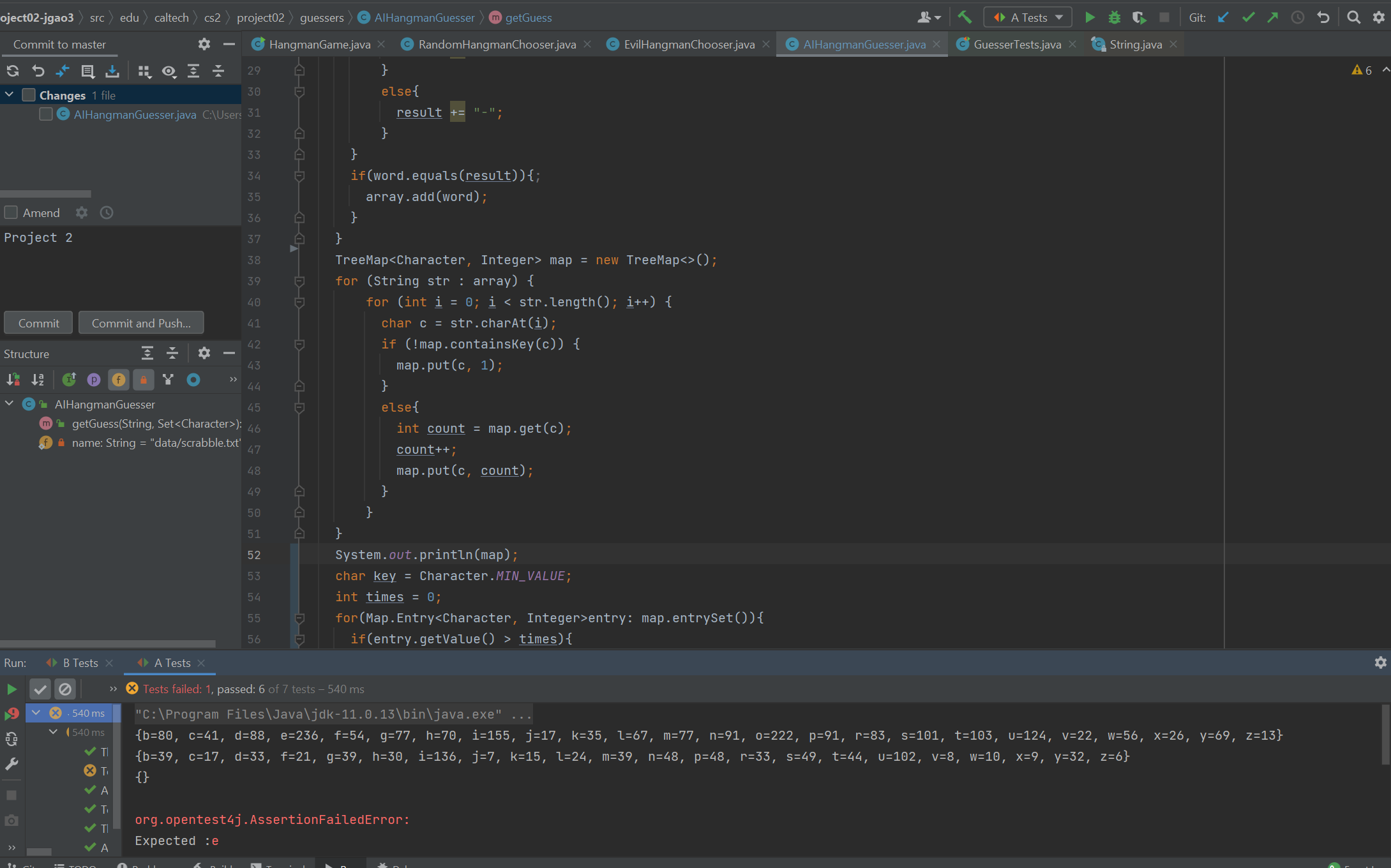Screen dimensions: 1391x868
Task: Collapse AIHangmanGuesser node in Structure
Action: coord(10,404)
